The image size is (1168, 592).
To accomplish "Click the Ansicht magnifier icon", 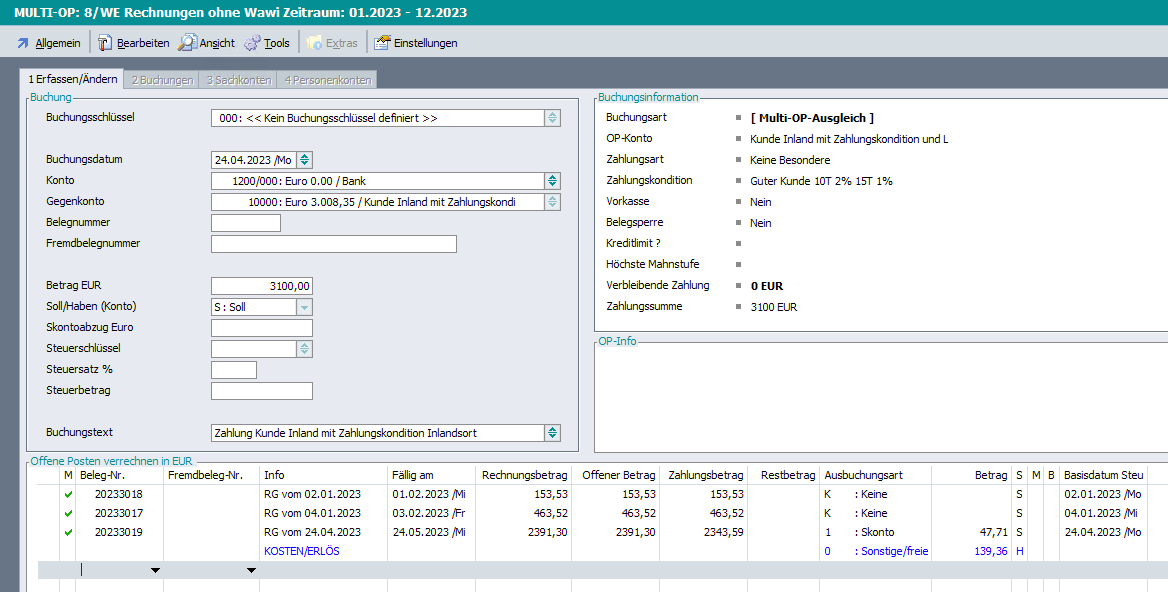I will (187, 43).
